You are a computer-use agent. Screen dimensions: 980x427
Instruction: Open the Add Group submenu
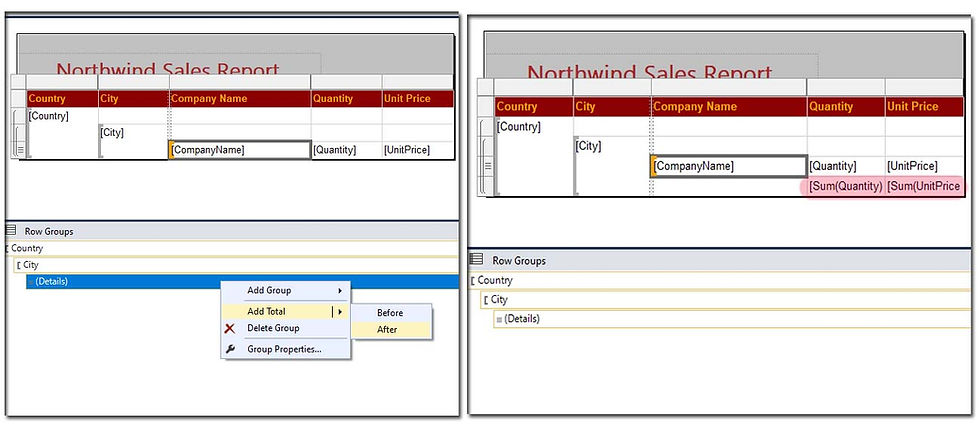coord(286,291)
